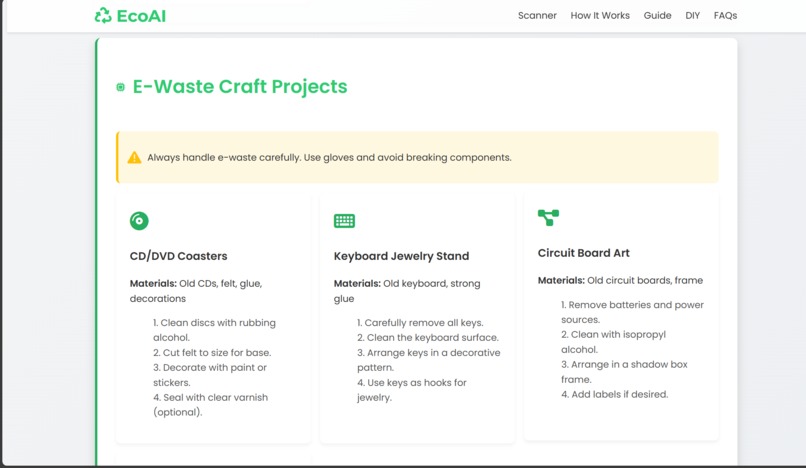
Task: Click the circuit diagram icon
Action: (x=548, y=218)
